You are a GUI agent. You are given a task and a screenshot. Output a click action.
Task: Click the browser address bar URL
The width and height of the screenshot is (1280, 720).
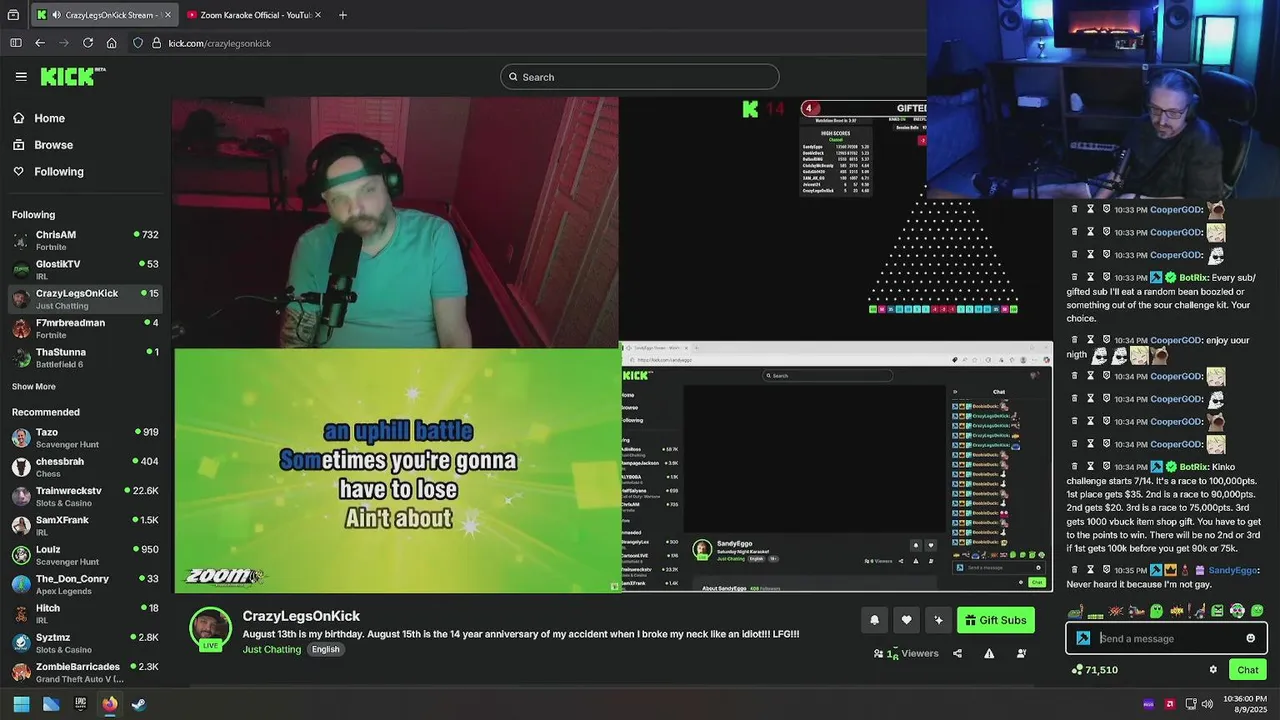click(x=219, y=43)
